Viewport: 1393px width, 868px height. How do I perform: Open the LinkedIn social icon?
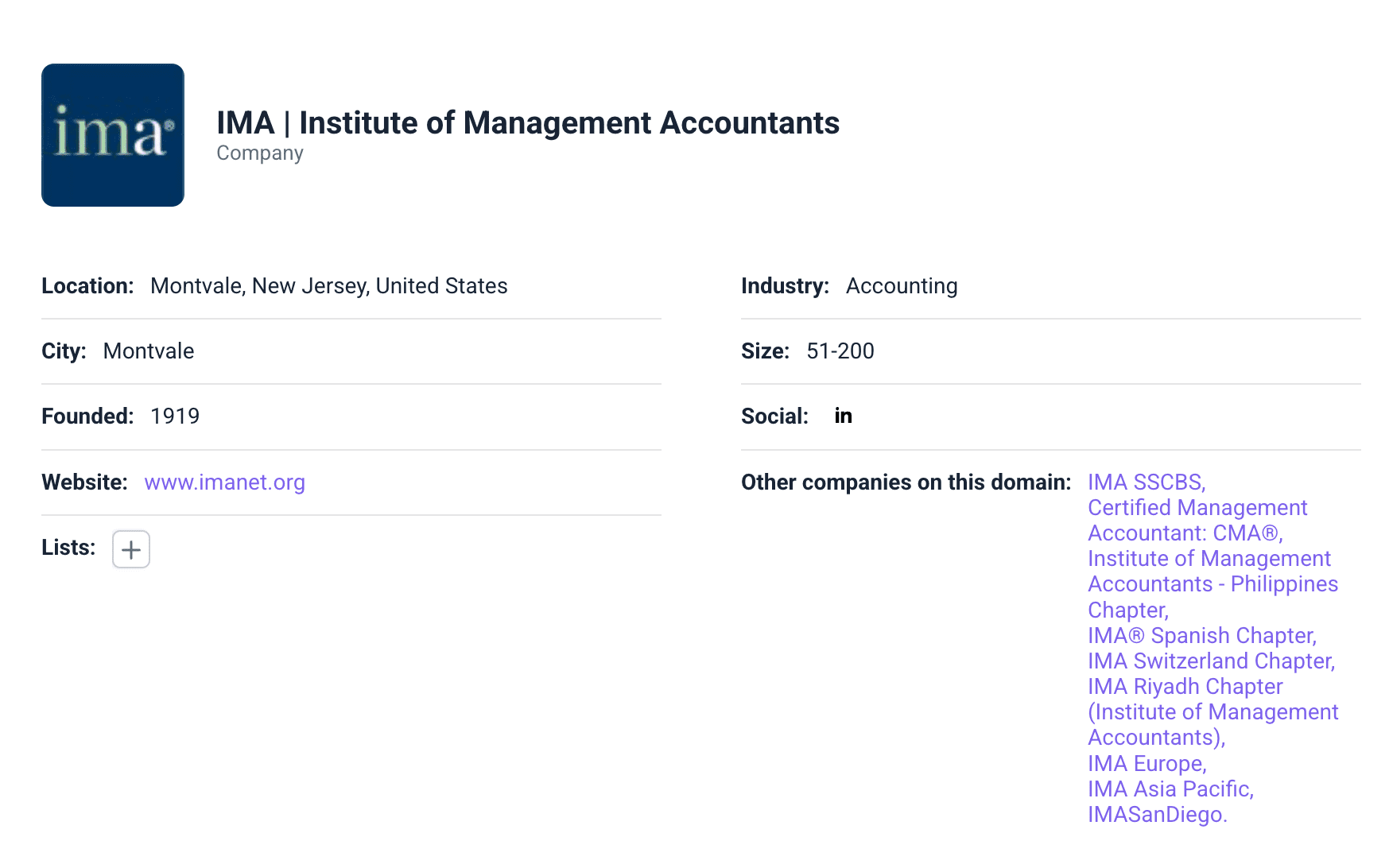point(844,416)
